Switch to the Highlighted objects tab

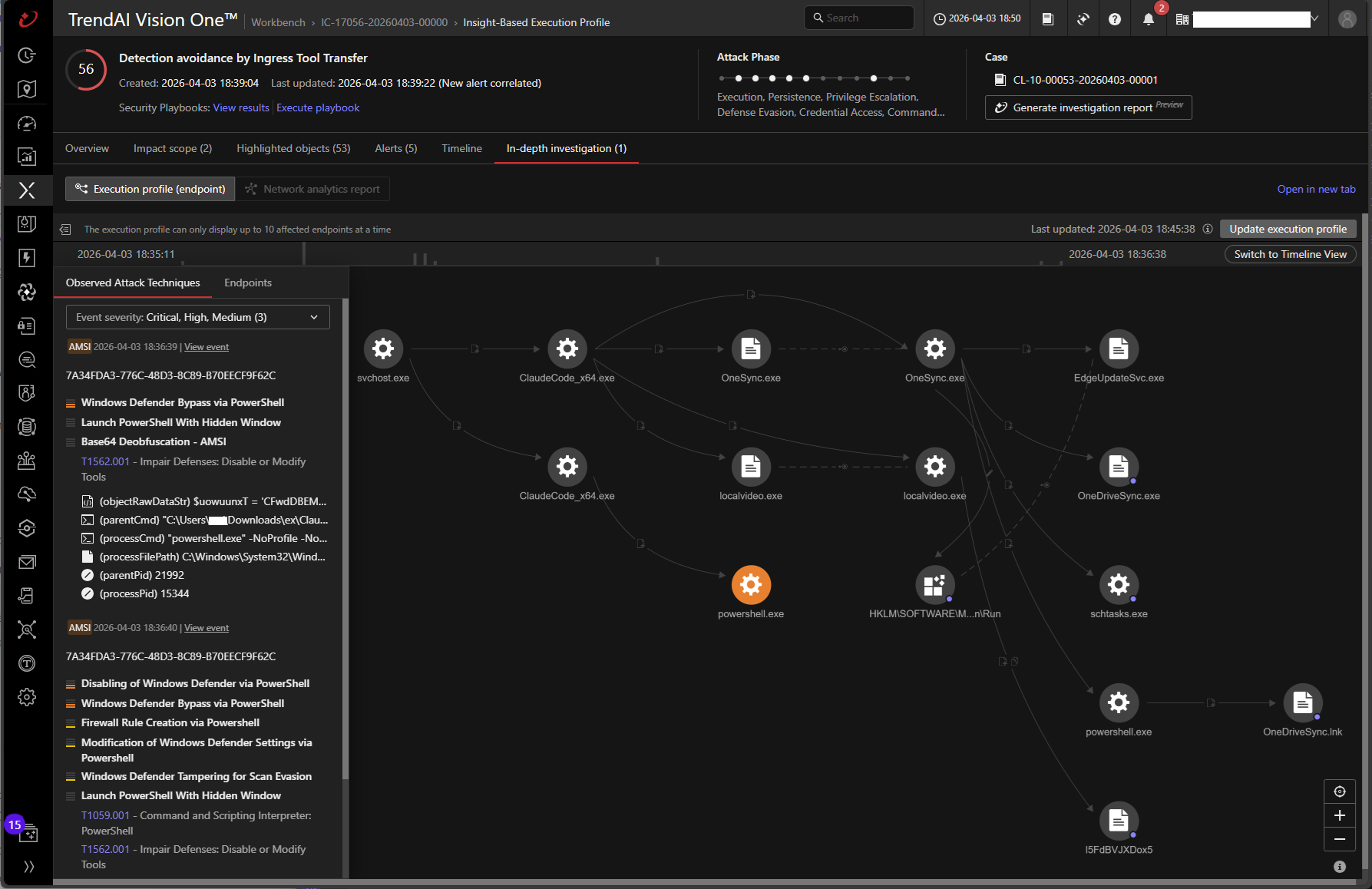(x=293, y=148)
